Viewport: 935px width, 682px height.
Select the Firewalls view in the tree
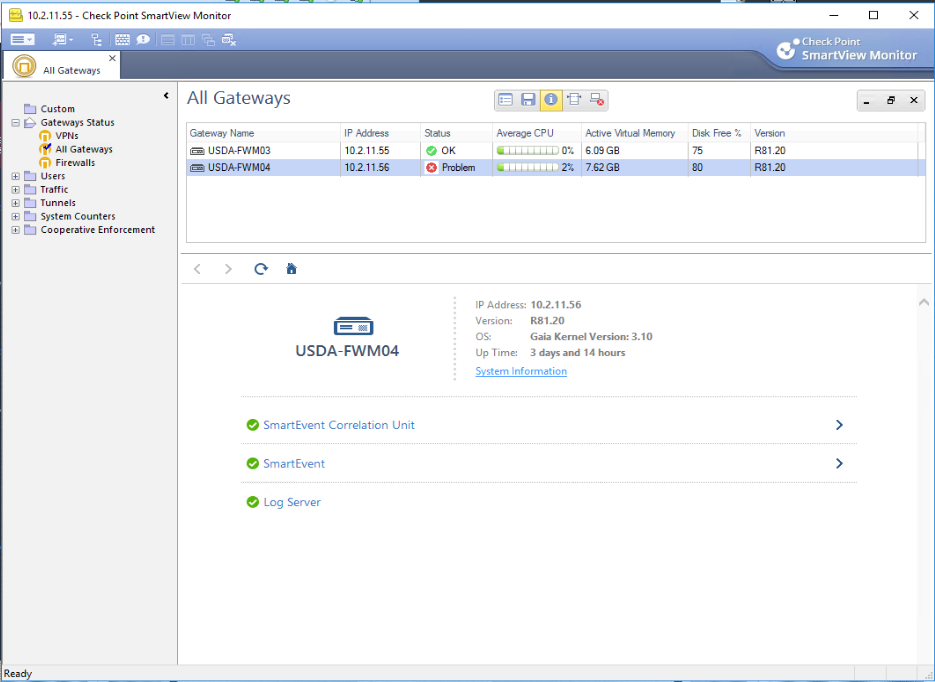[75, 163]
